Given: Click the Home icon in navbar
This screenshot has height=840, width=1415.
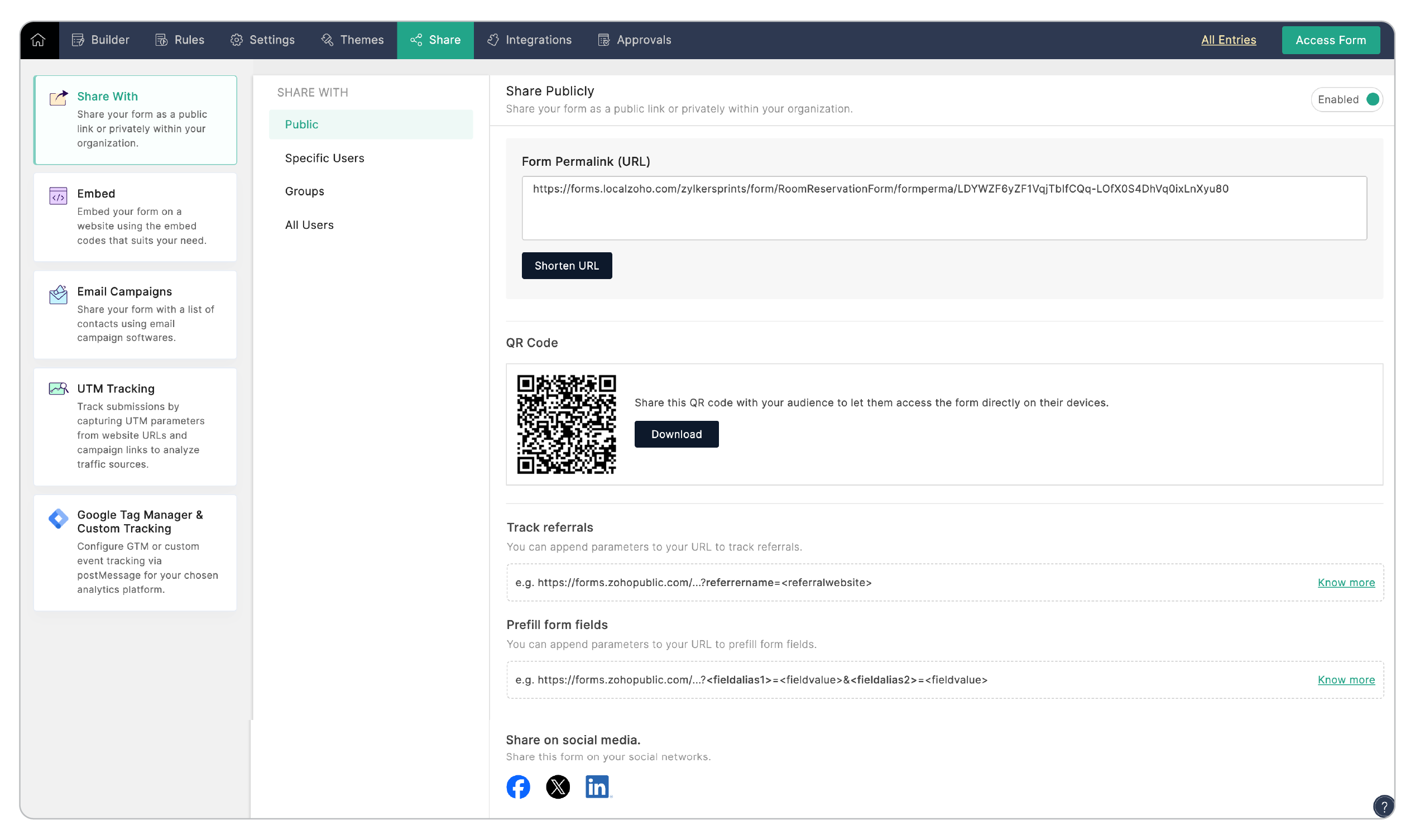Looking at the screenshot, I should pos(39,40).
